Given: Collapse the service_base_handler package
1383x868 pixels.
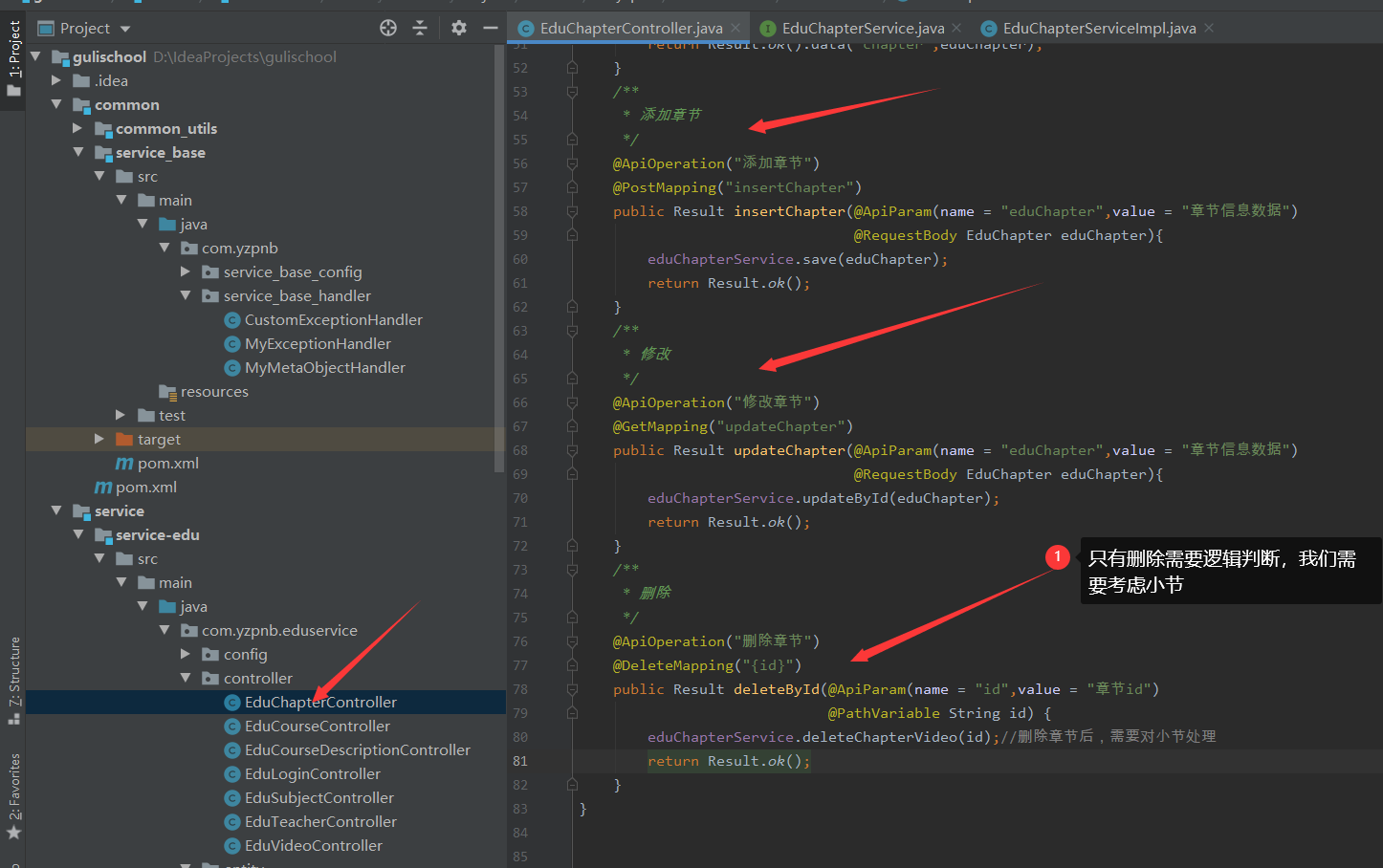Looking at the screenshot, I should [186, 295].
